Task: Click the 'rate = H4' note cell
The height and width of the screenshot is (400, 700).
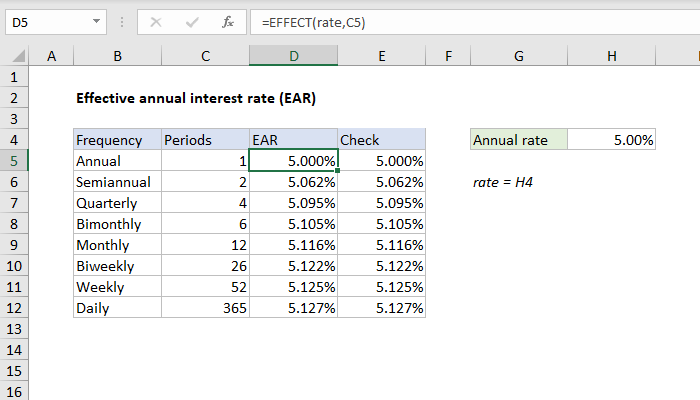Action: coord(503,182)
